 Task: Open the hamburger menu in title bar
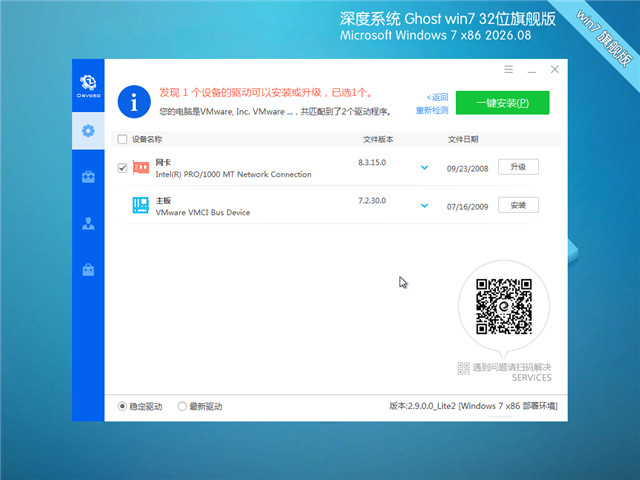click(508, 69)
